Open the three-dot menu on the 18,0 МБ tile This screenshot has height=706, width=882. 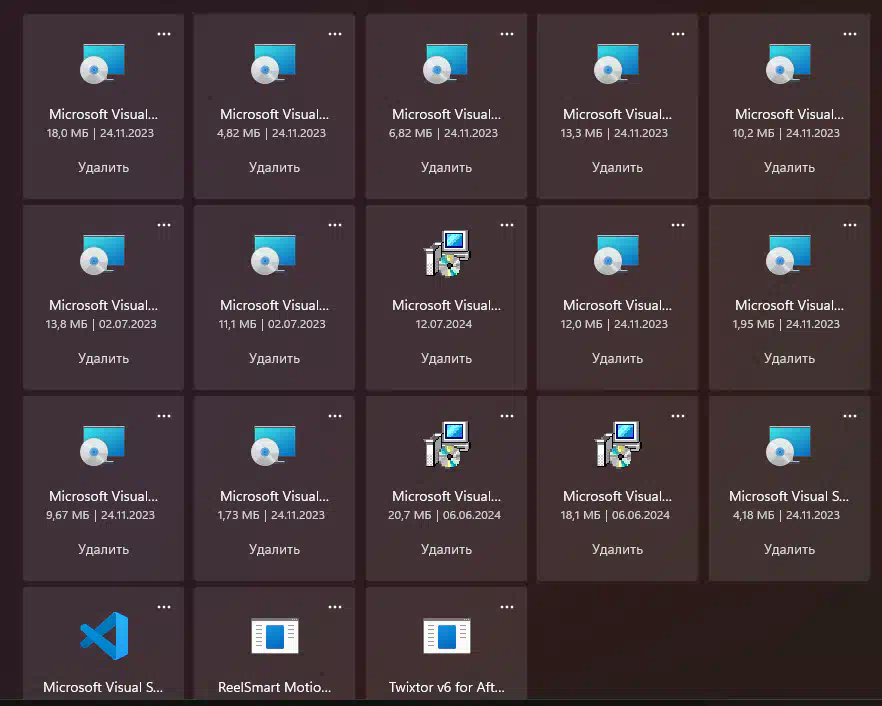click(x=164, y=34)
